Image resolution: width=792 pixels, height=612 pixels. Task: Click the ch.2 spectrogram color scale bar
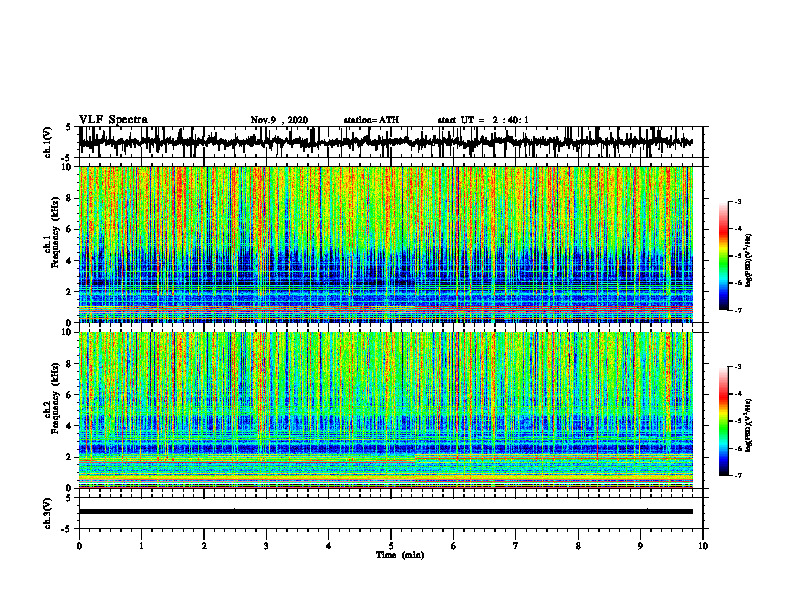point(723,421)
